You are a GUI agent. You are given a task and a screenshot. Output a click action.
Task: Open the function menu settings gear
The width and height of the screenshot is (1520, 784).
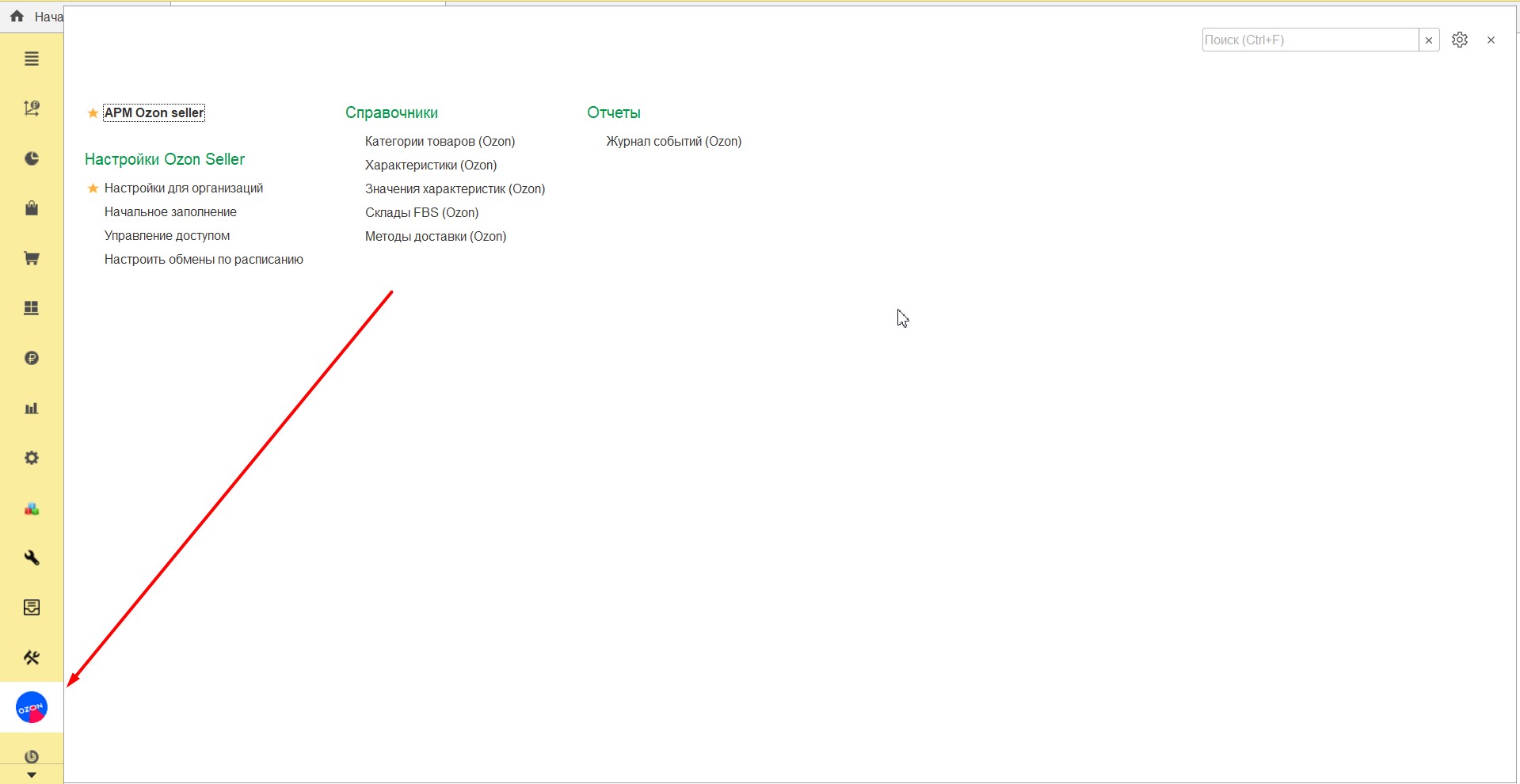[1459, 40]
